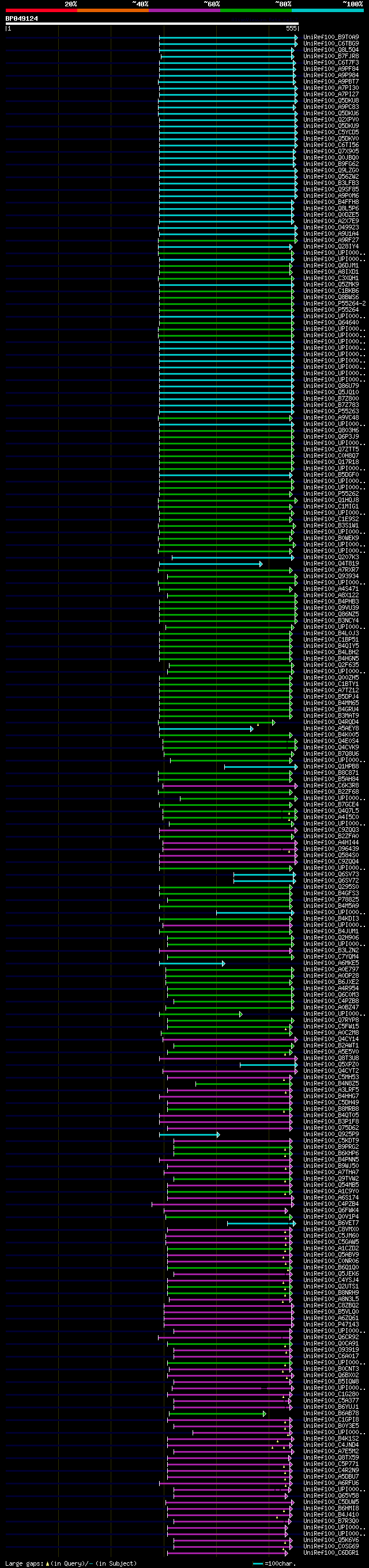The height and width of the screenshot is (1568, 369).
Task: Click the purple alignment bar for UniRef100_P47143
Action: (x=228, y=1325)
